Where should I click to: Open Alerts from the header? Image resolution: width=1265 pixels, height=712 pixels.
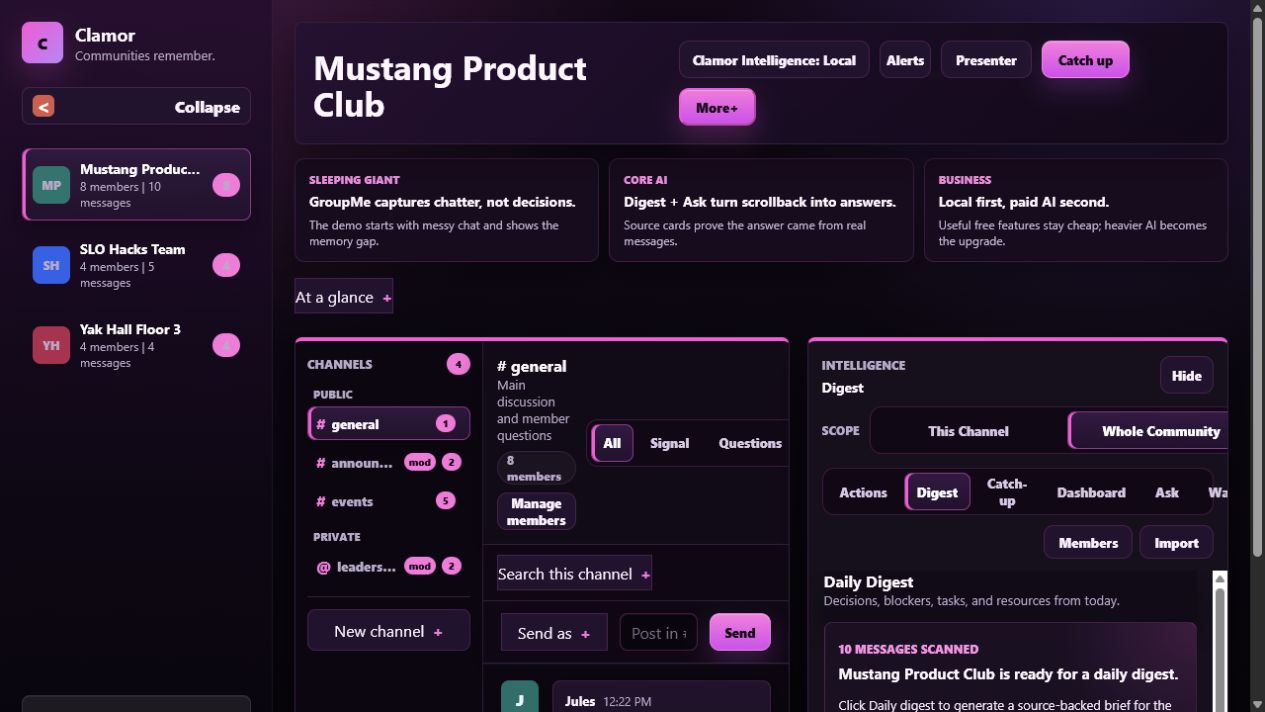905,60
